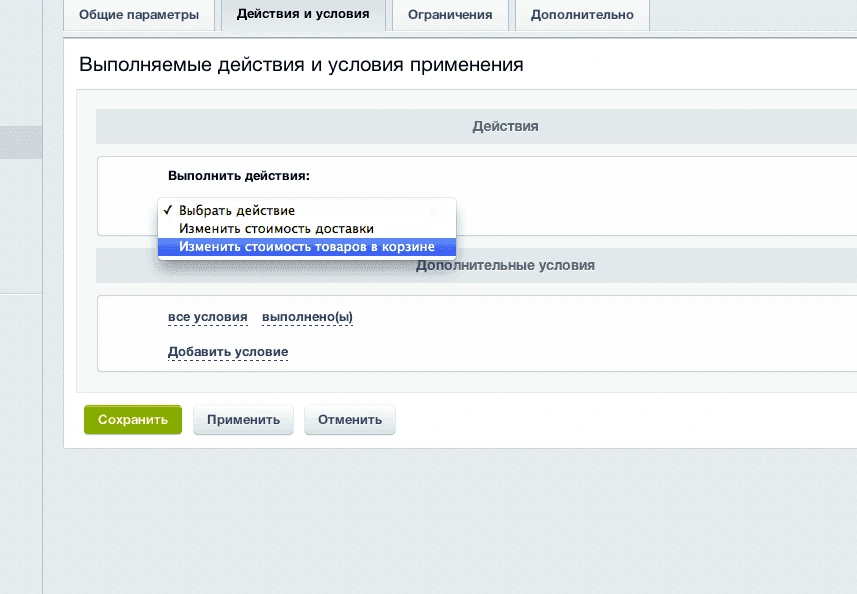Screen dimensions: 857x594
Task: Click the page heading Выполняемые действия и условия применения
Action: [x=301, y=64]
